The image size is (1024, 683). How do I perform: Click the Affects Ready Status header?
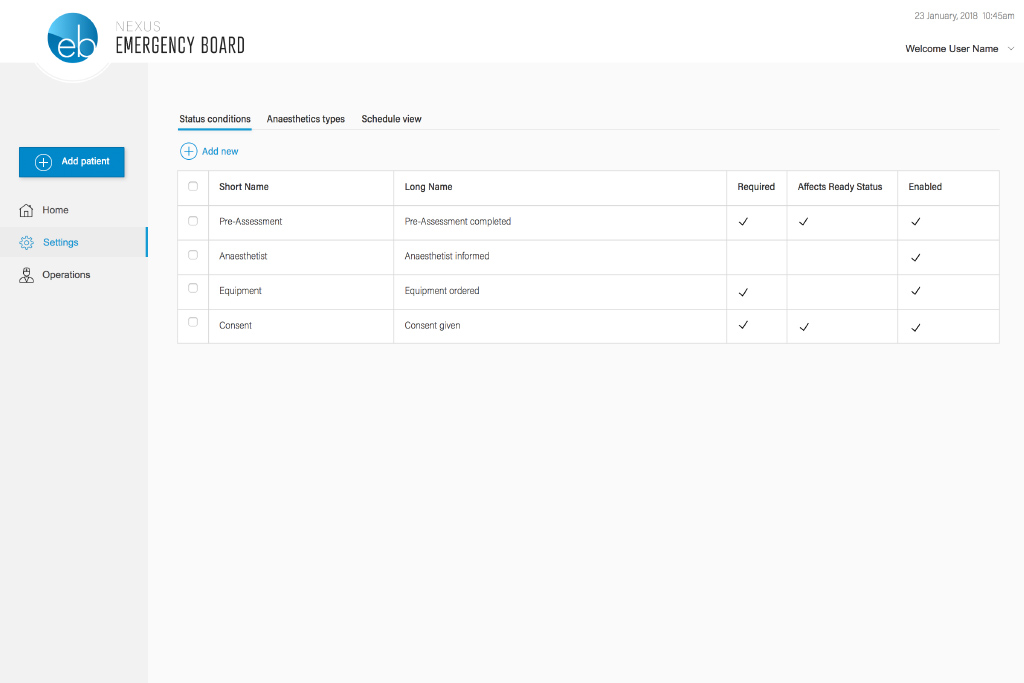pyautogui.click(x=840, y=187)
